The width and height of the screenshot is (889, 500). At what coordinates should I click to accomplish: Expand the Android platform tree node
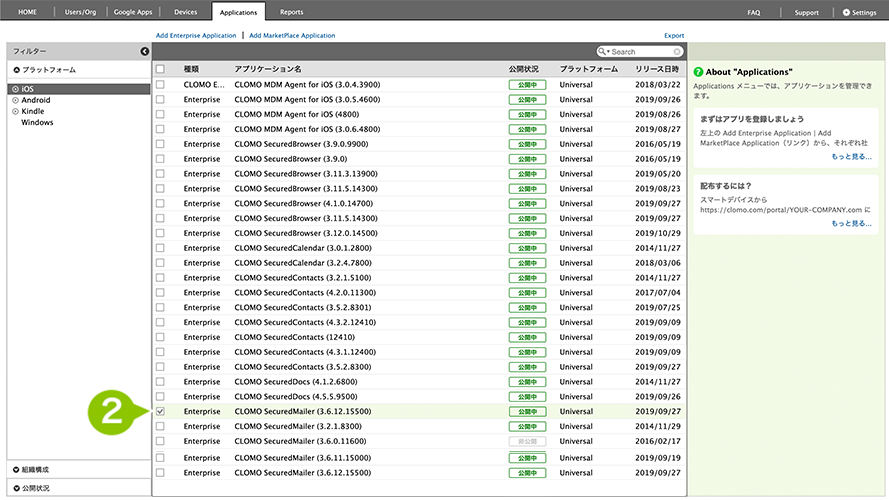(15, 100)
